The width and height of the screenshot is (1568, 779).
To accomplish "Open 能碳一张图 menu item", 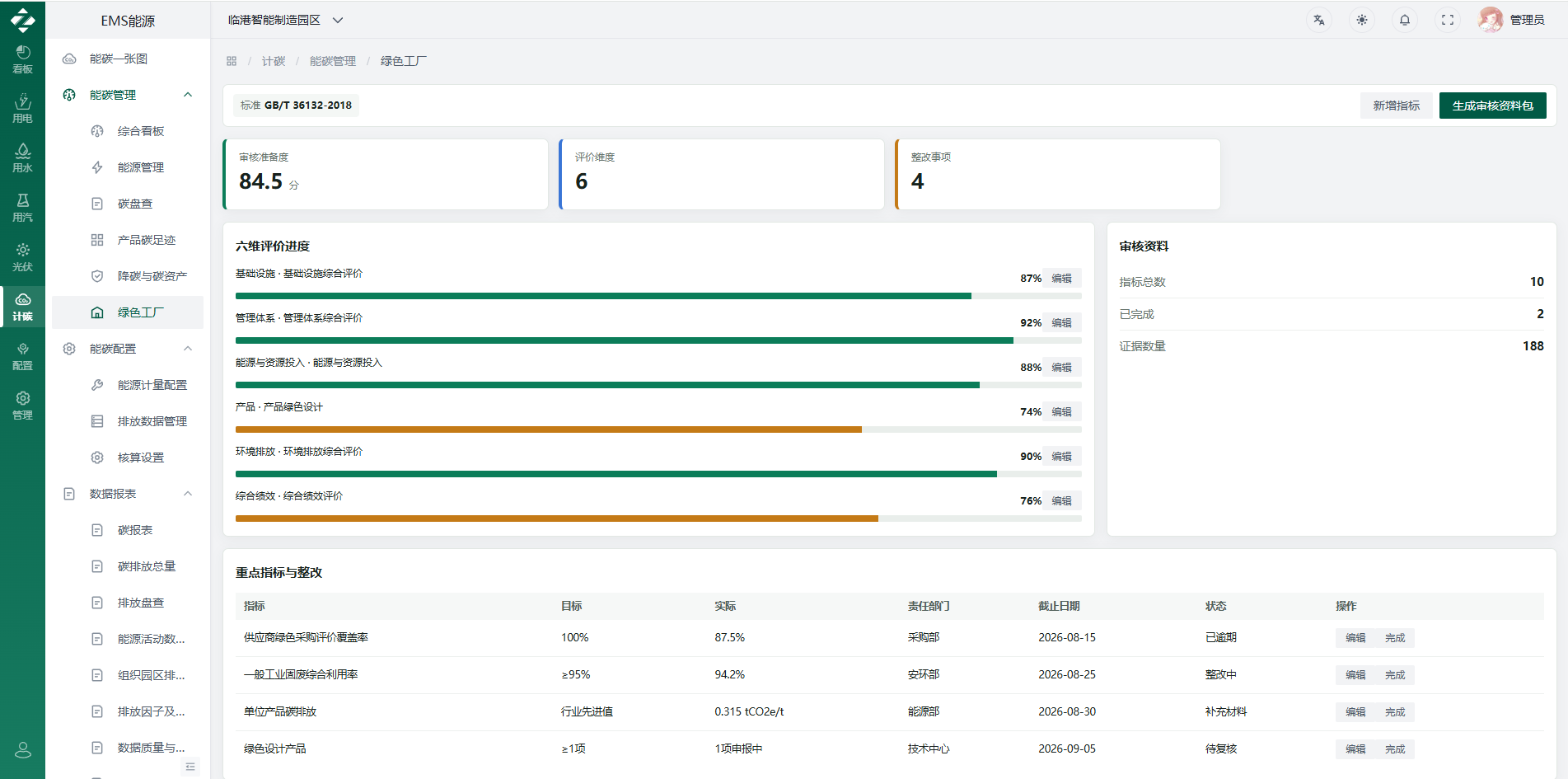I will pyautogui.click(x=128, y=59).
